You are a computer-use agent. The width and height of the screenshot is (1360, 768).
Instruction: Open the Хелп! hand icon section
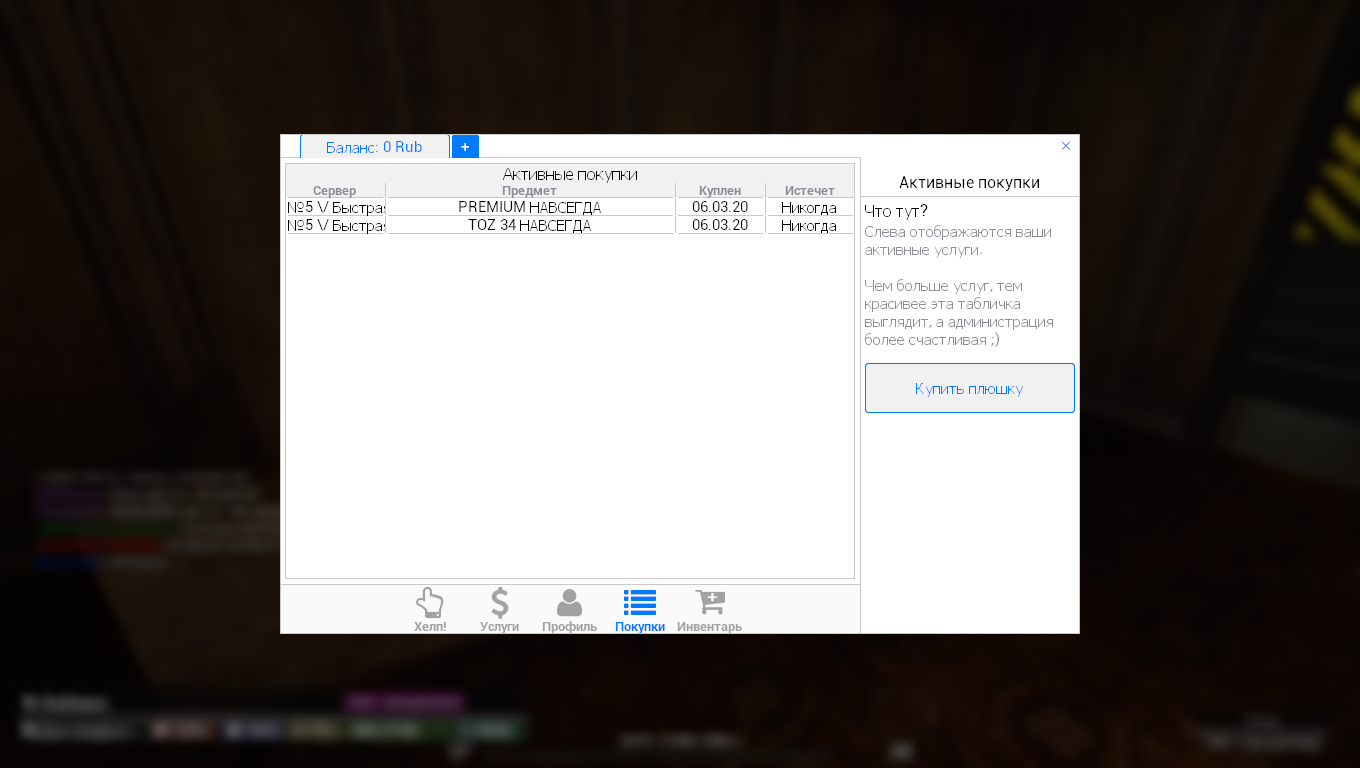pyautogui.click(x=430, y=609)
